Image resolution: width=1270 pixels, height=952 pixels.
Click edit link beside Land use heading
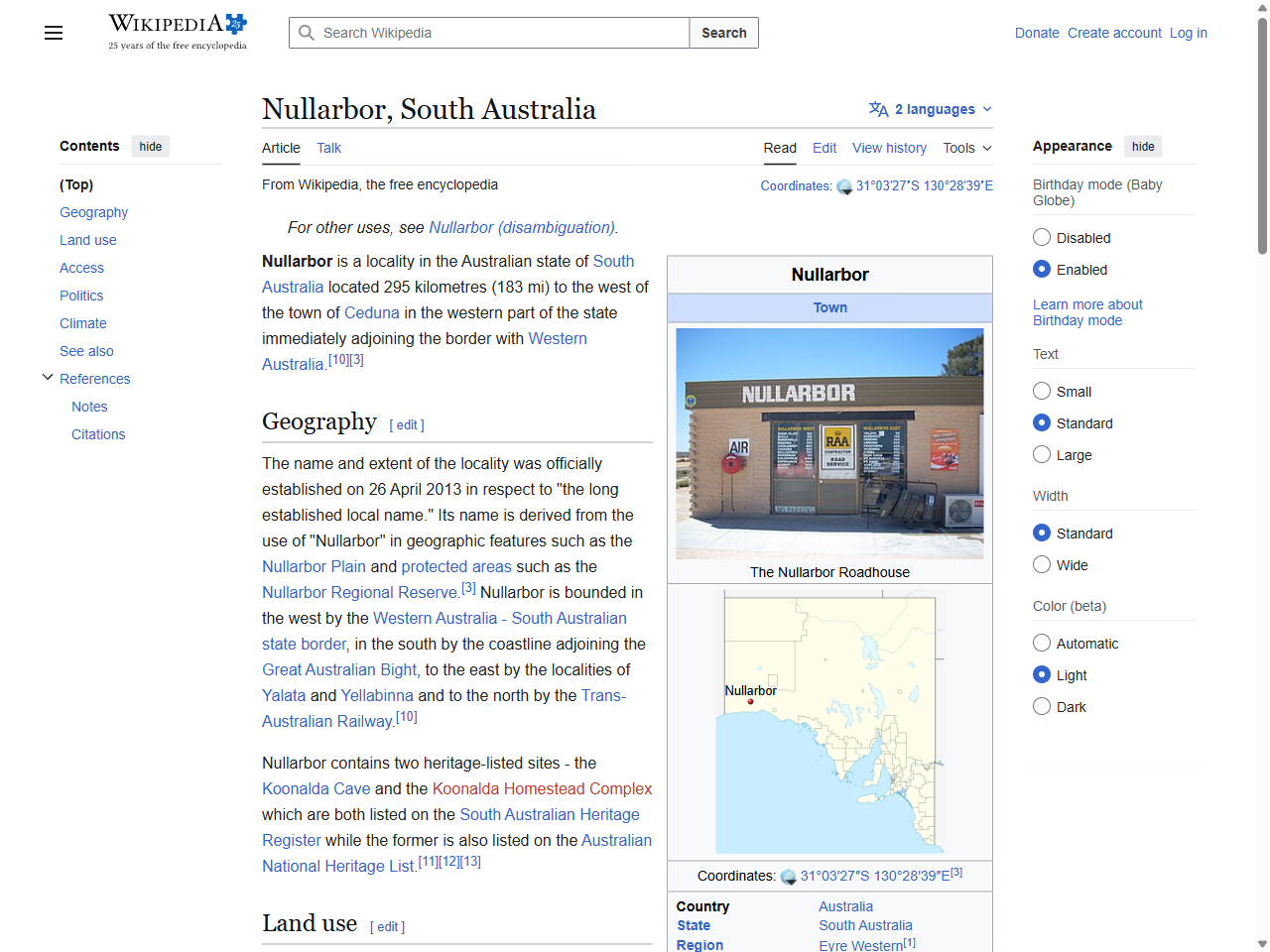(x=387, y=926)
